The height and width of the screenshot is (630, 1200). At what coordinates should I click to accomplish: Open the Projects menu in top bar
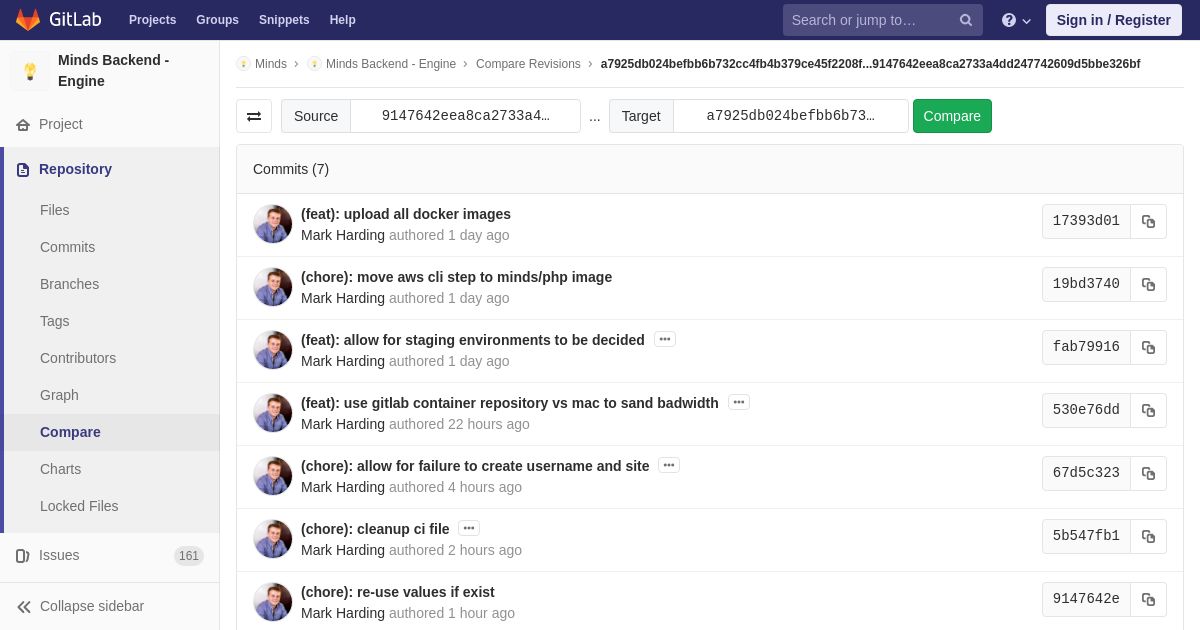tap(152, 20)
